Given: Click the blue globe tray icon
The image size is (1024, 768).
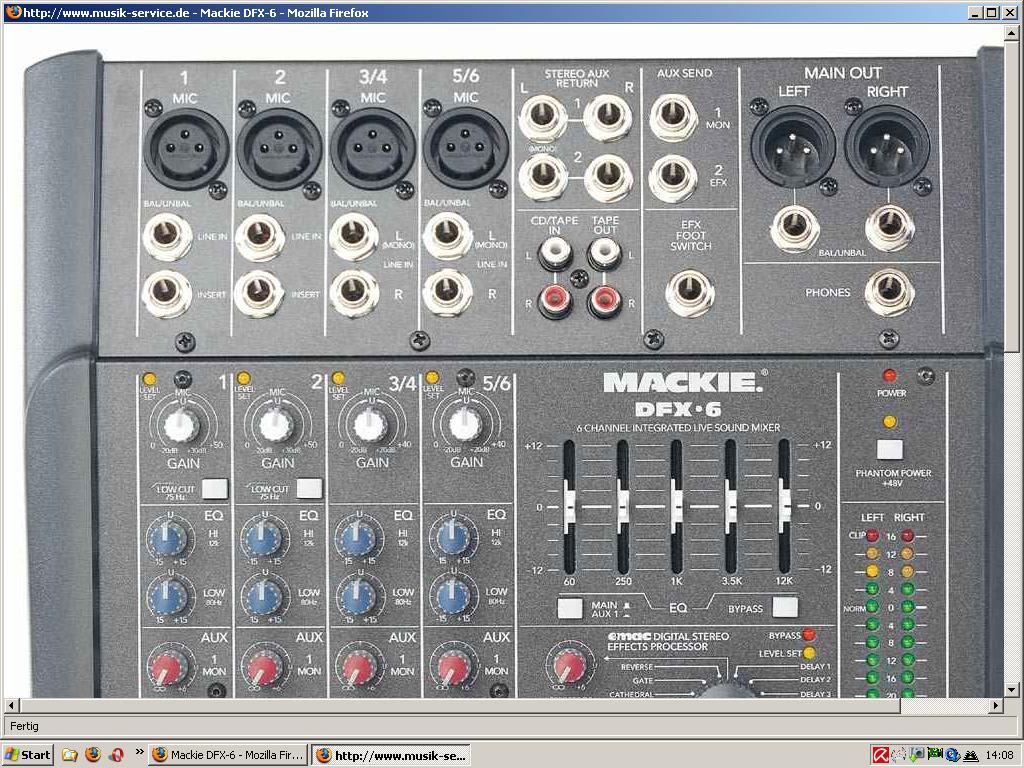Looking at the screenshot, I should coord(952,756).
